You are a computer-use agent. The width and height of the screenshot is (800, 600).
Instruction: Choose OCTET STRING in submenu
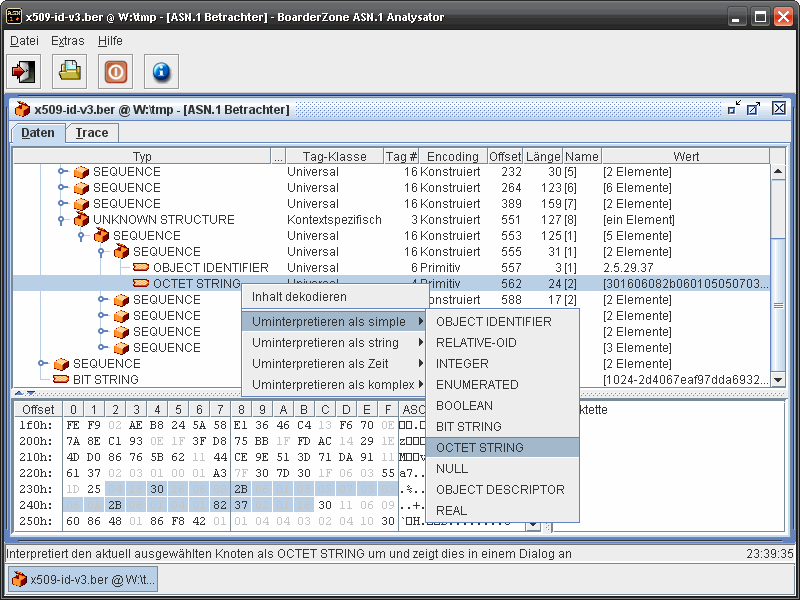[x=502, y=447]
